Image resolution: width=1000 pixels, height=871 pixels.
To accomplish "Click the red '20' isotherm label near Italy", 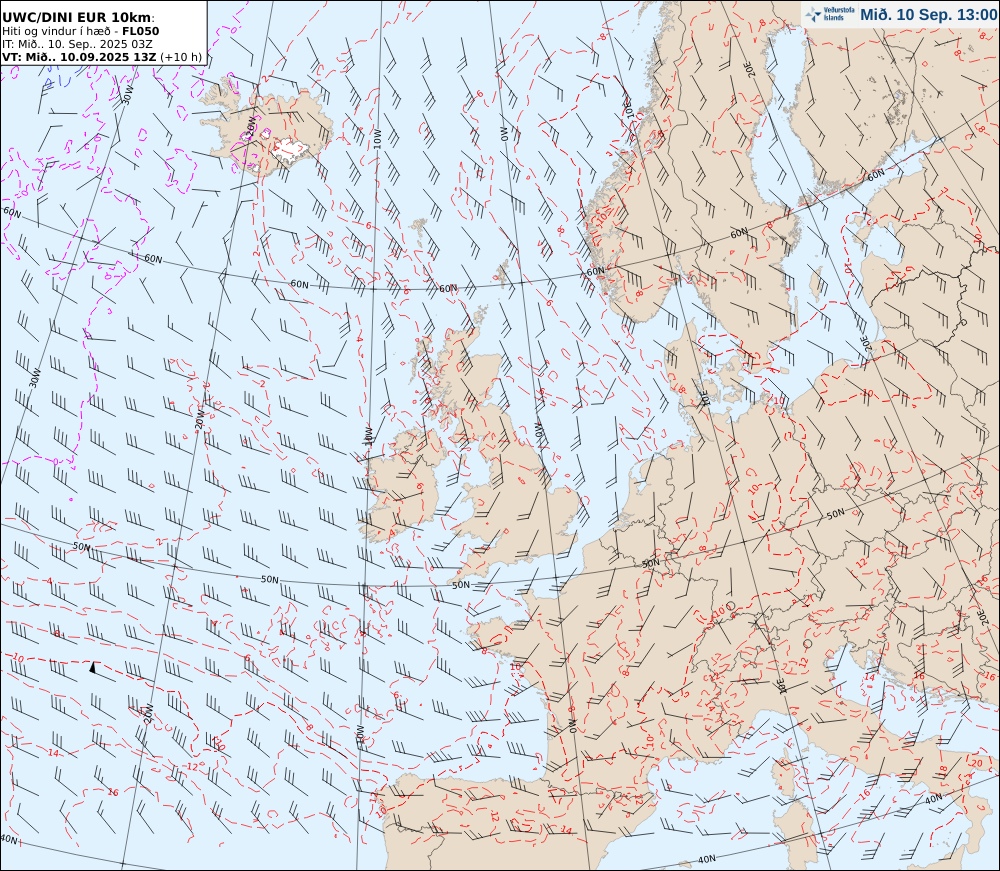I will click(976, 763).
